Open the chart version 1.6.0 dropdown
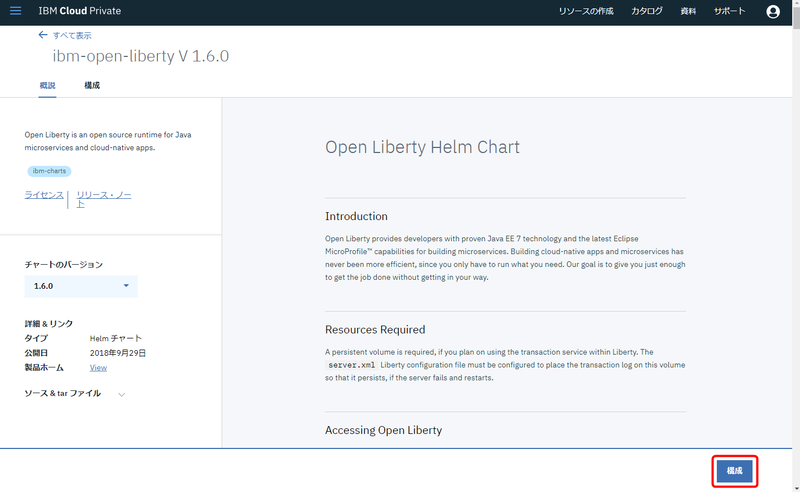 point(81,286)
